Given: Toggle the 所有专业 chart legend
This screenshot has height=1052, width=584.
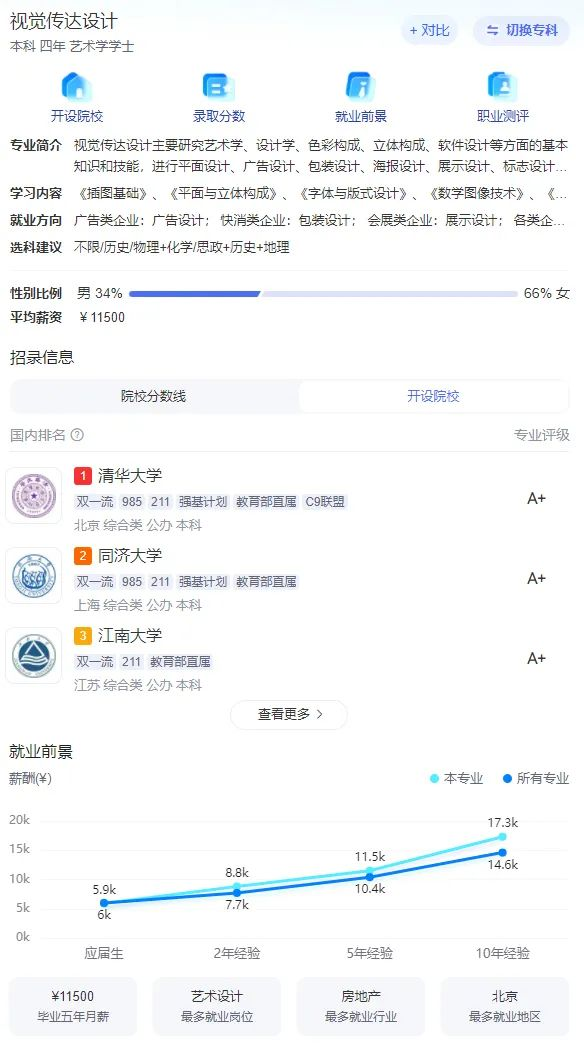Looking at the screenshot, I should click(x=536, y=778).
